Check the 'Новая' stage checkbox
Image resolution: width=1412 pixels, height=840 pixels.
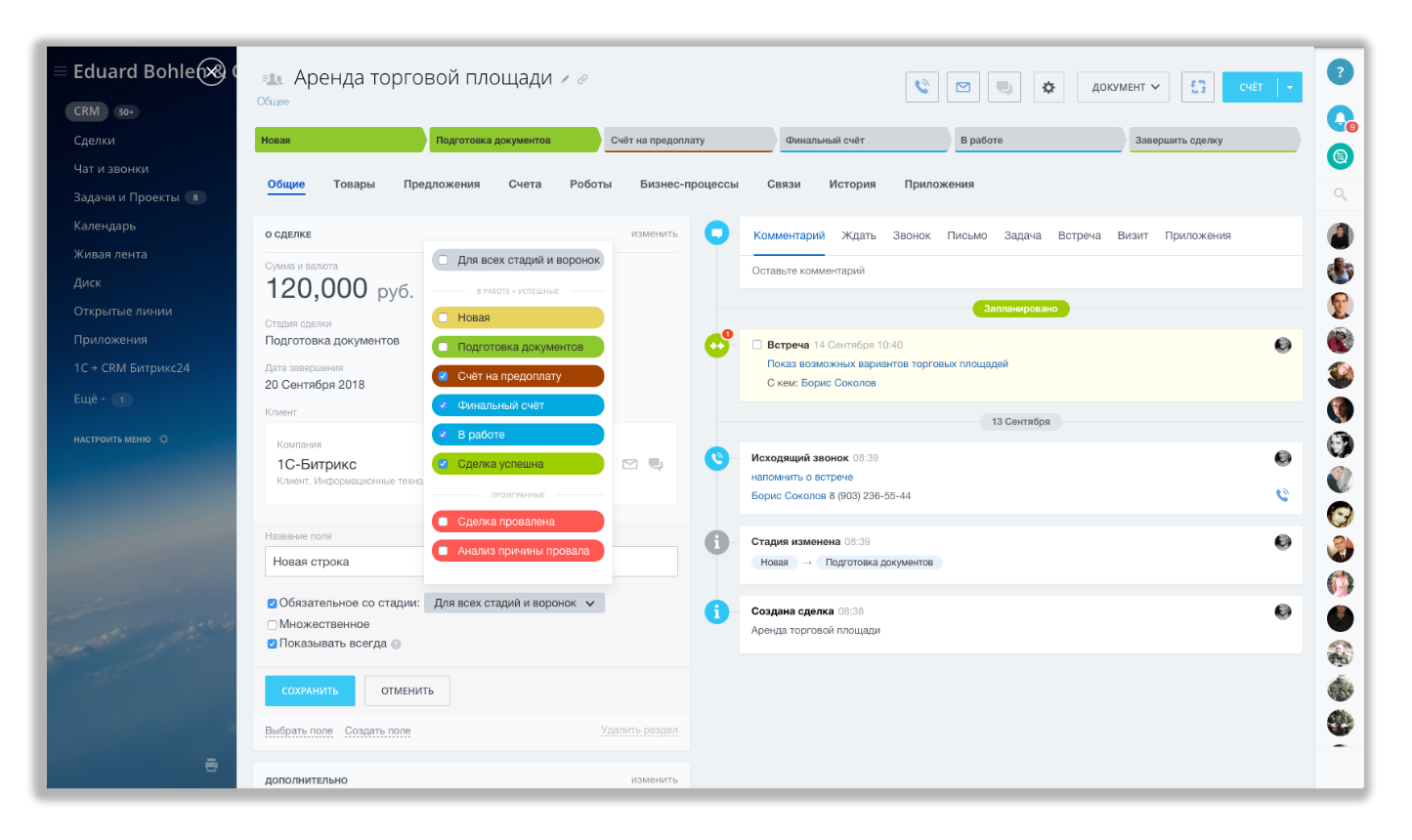(x=444, y=317)
